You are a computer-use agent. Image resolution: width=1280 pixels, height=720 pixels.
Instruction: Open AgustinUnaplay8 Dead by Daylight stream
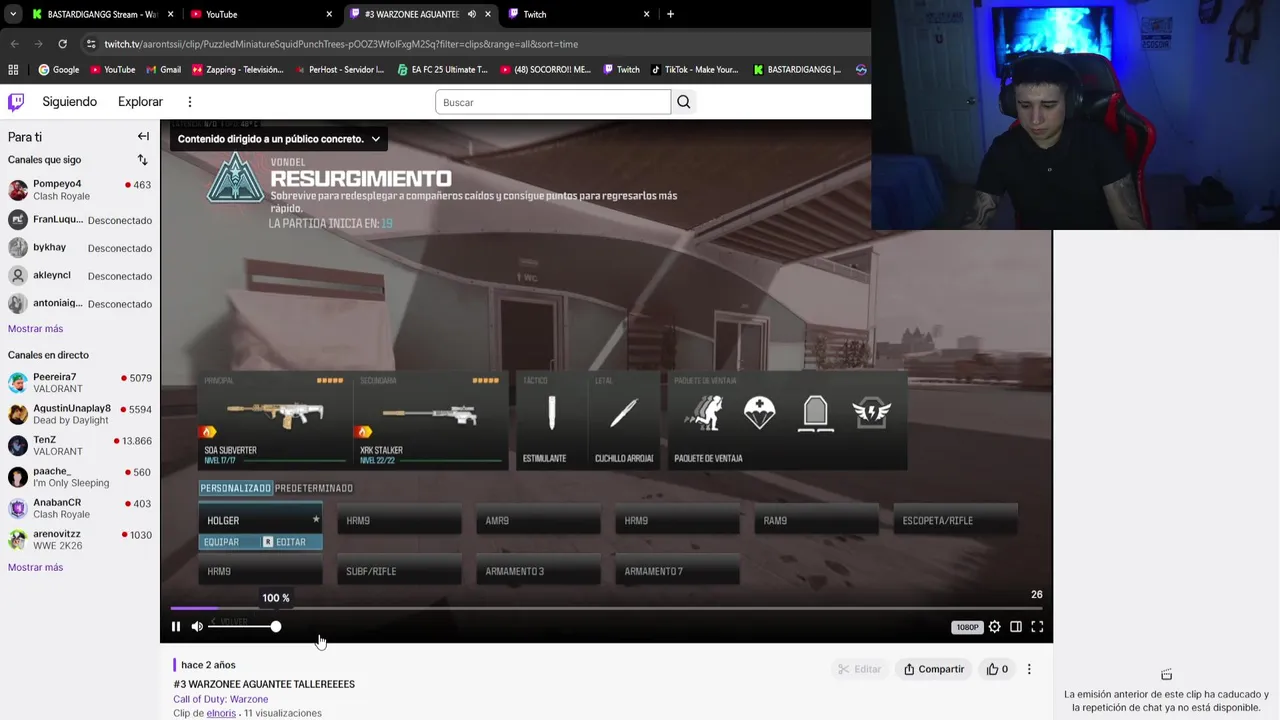coord(80,414)
